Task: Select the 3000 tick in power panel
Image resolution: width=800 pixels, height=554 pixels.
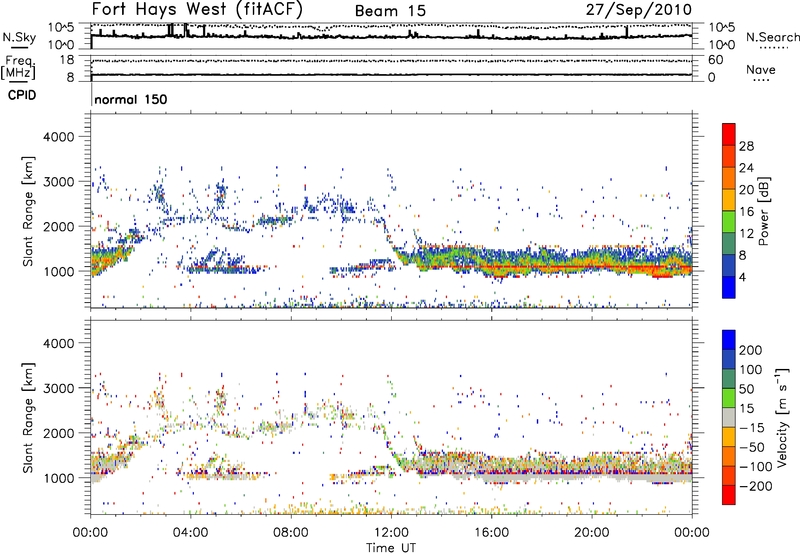Action: pos(58,182)
